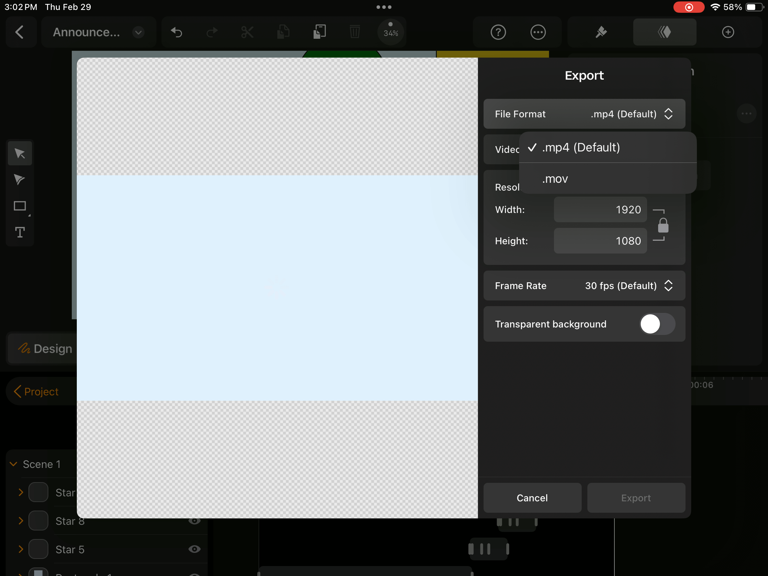Viewport: 768px width, 576px height.
Task: Go back to Project
Action: pyautogui.click(x=36, y=392)
